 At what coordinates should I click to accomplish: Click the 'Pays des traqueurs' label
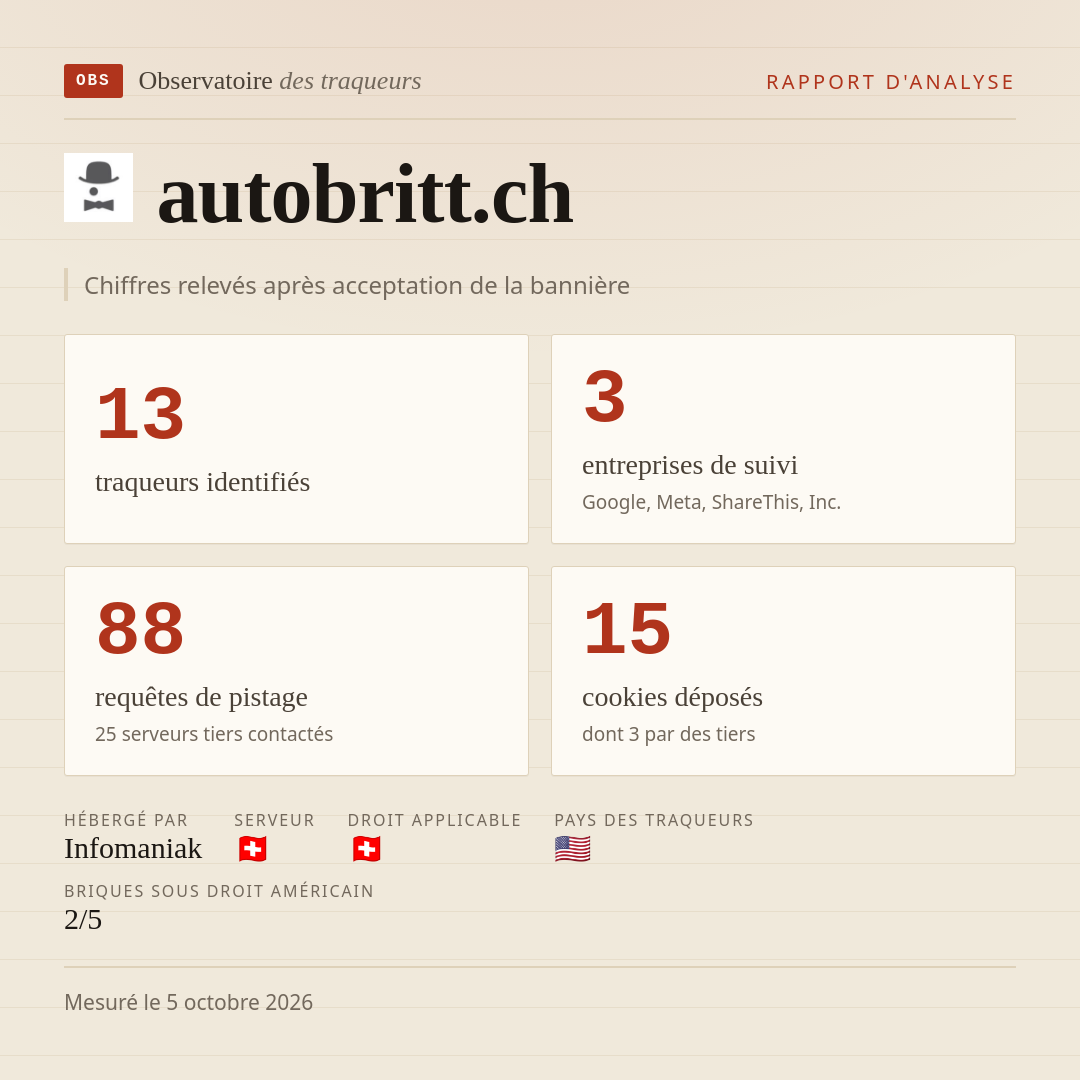[654, 820]
